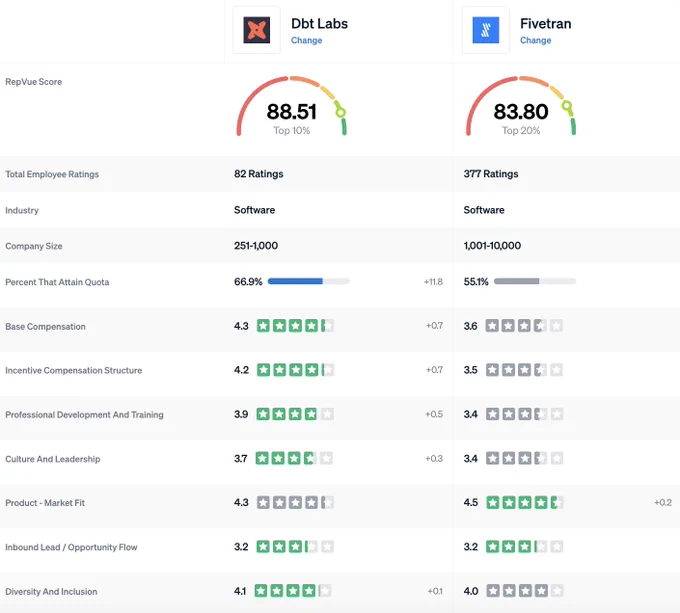Click Inbound Lead / Opportunity Flow label

pyautogui.click(x=71, y=548)
